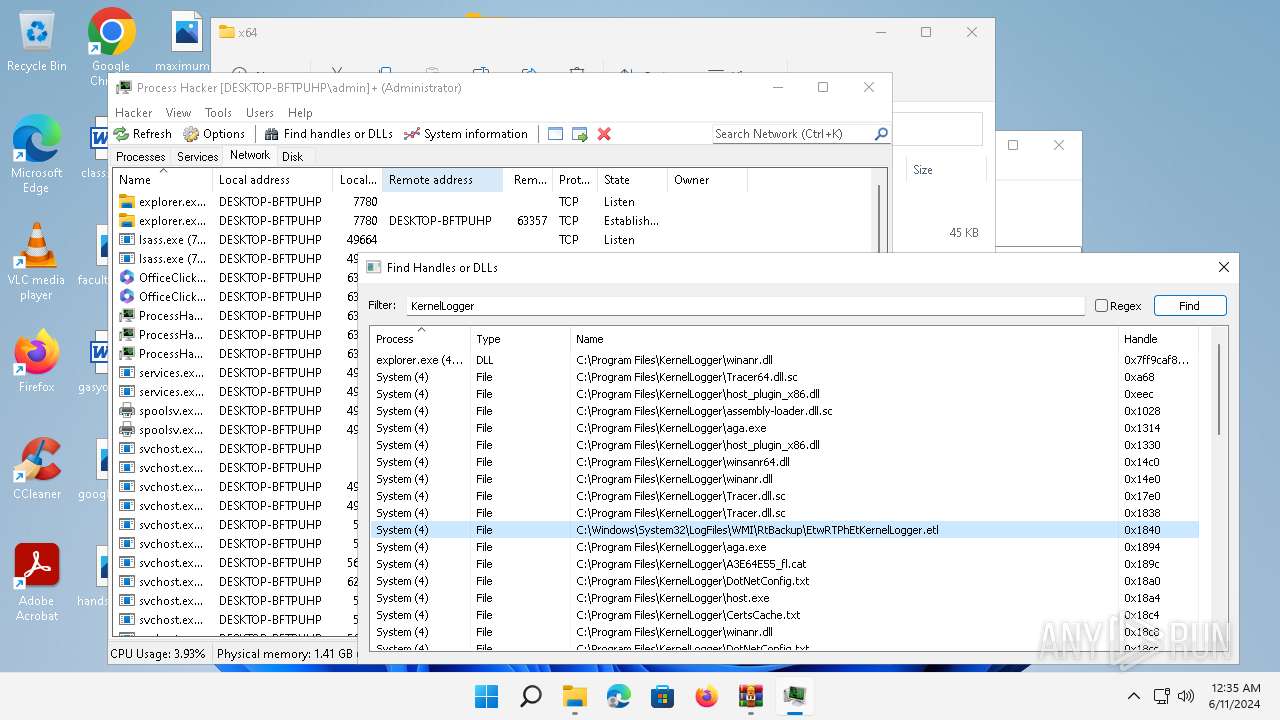Sort by Owner column header
The width and height of the screenshot is (1280, 720).
[x=707, y=180]
